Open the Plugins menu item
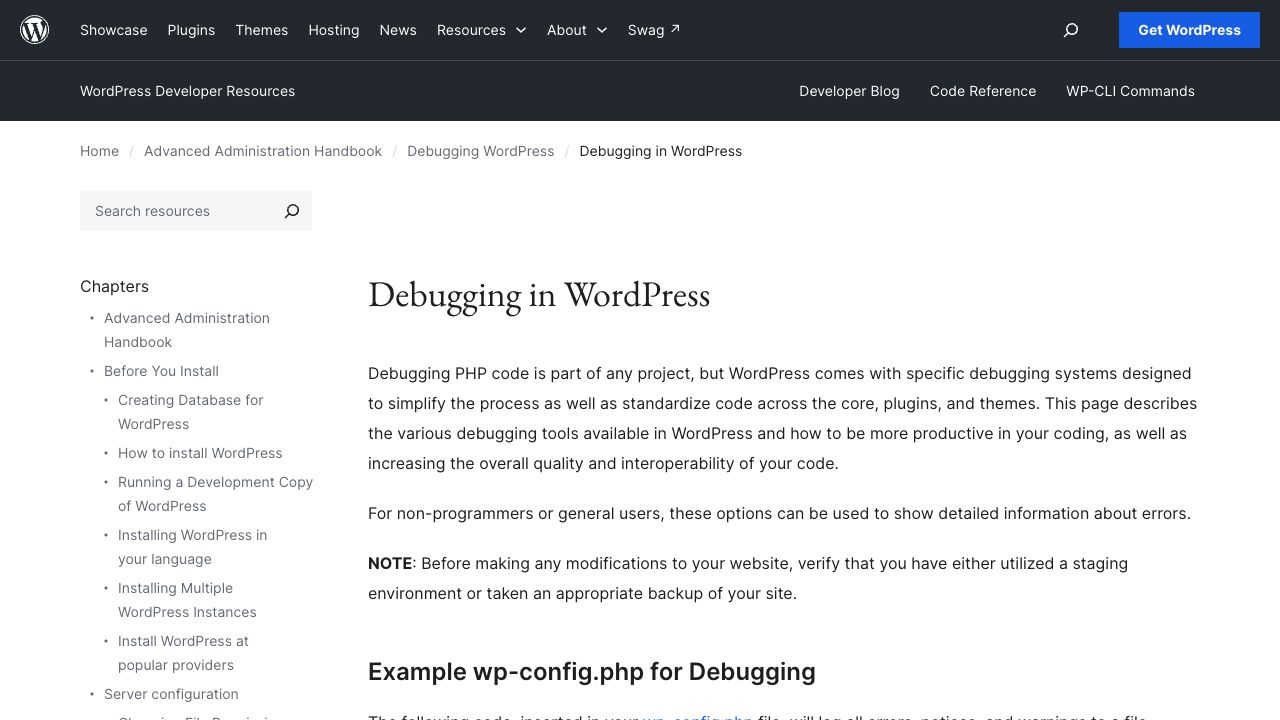The image size is (1280, 720). point(191,30)
